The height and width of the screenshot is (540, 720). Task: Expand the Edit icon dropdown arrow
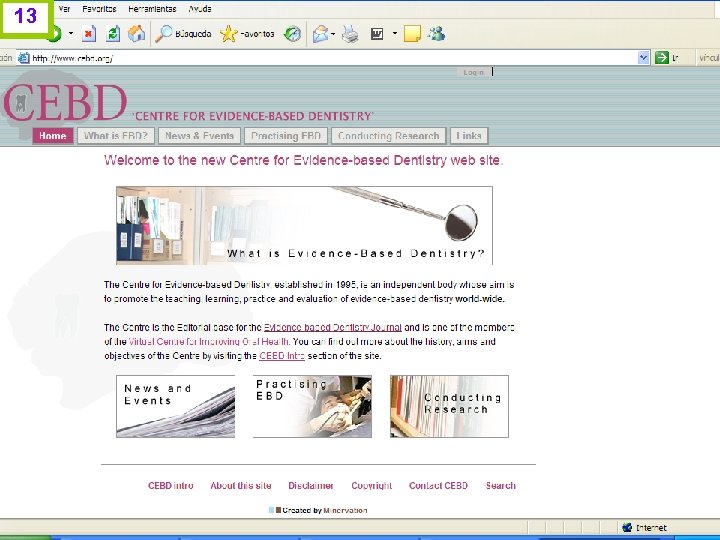tap(394, 34)
